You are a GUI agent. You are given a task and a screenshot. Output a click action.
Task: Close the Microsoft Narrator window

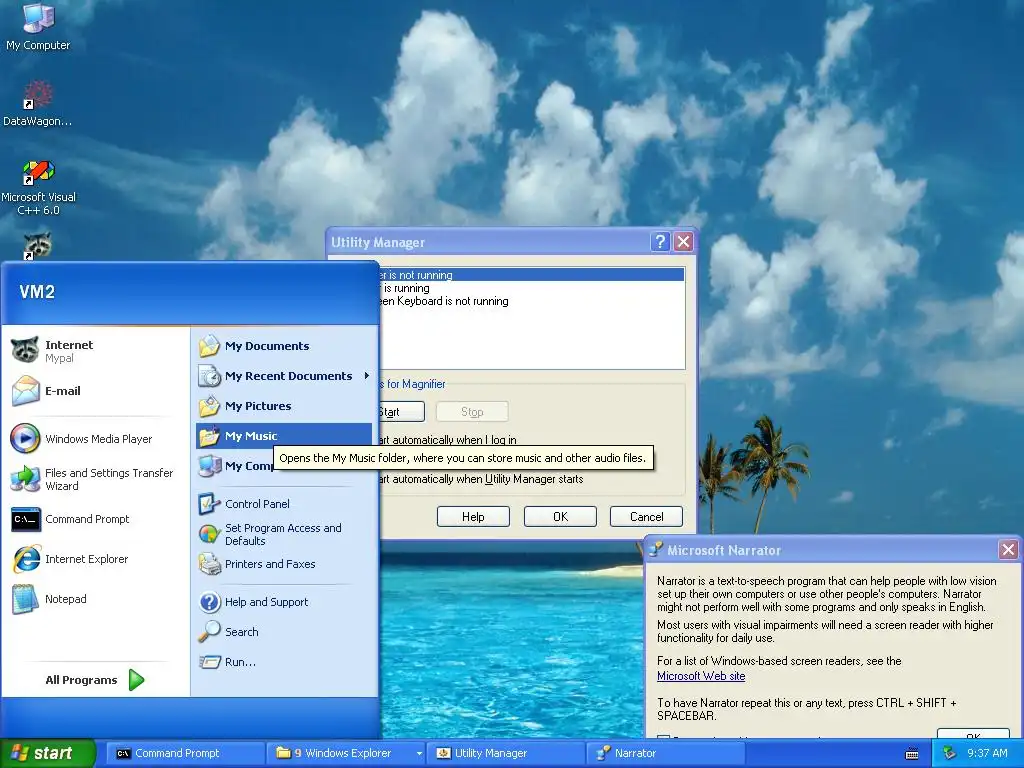[x=1008, y=550]
